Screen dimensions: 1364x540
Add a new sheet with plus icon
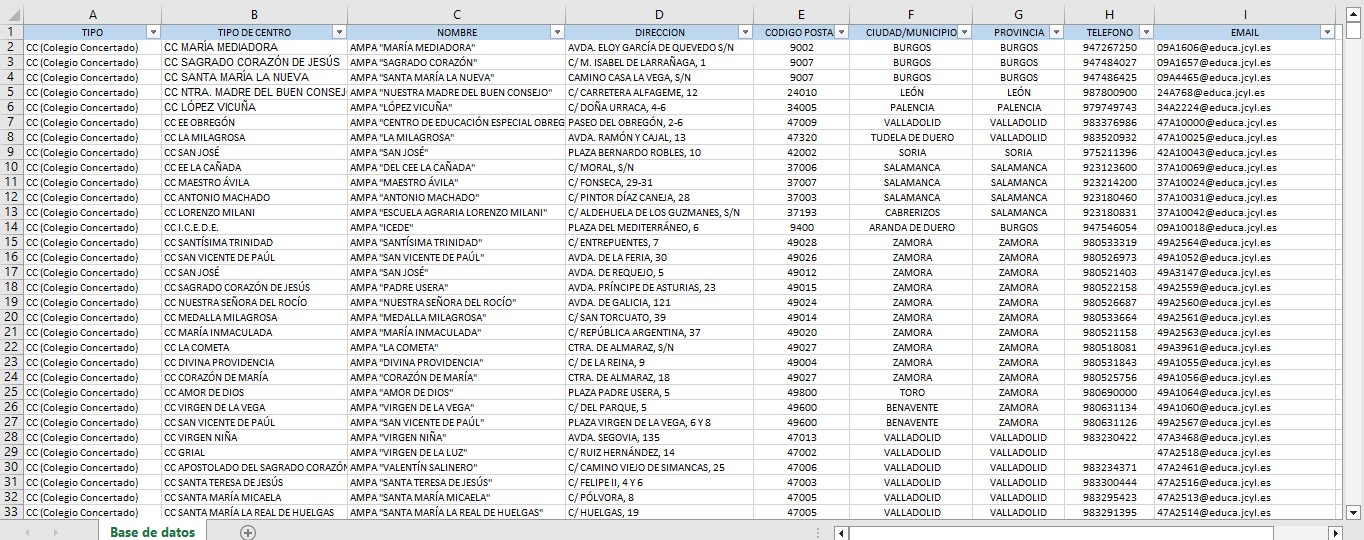248,532
